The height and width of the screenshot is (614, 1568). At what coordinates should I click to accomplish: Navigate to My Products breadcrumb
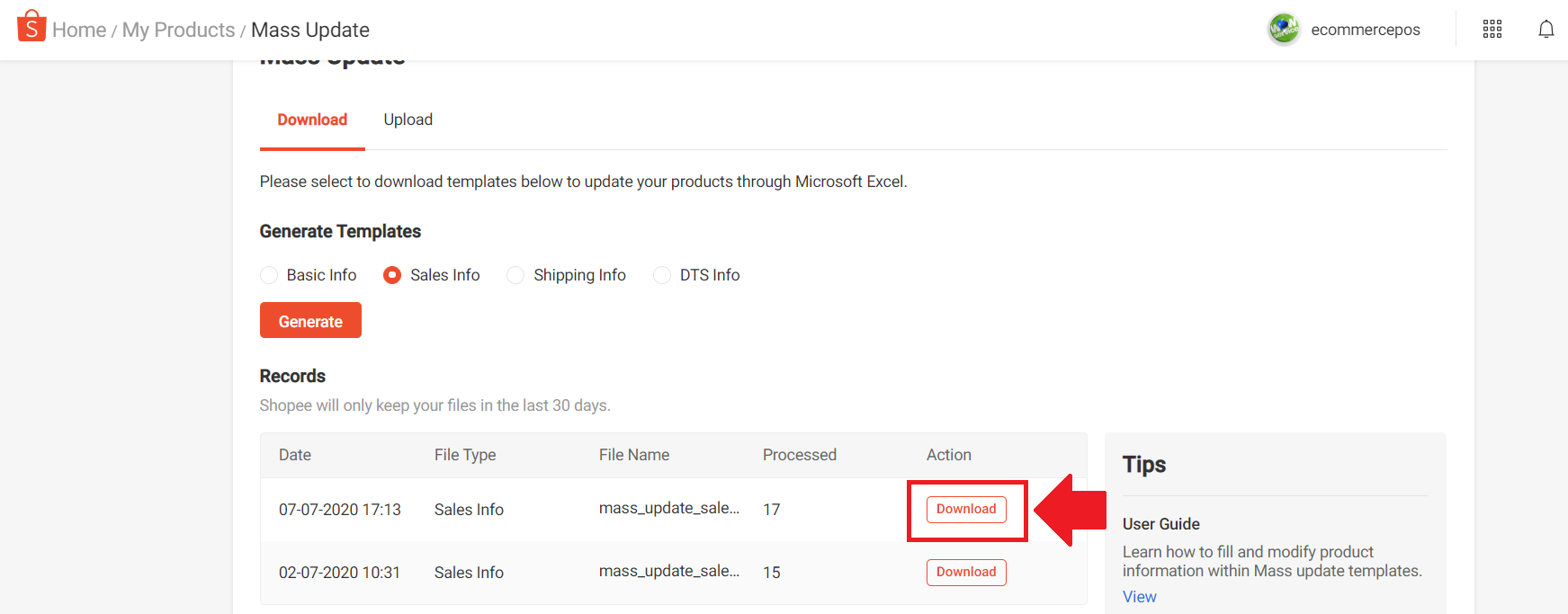178,30
